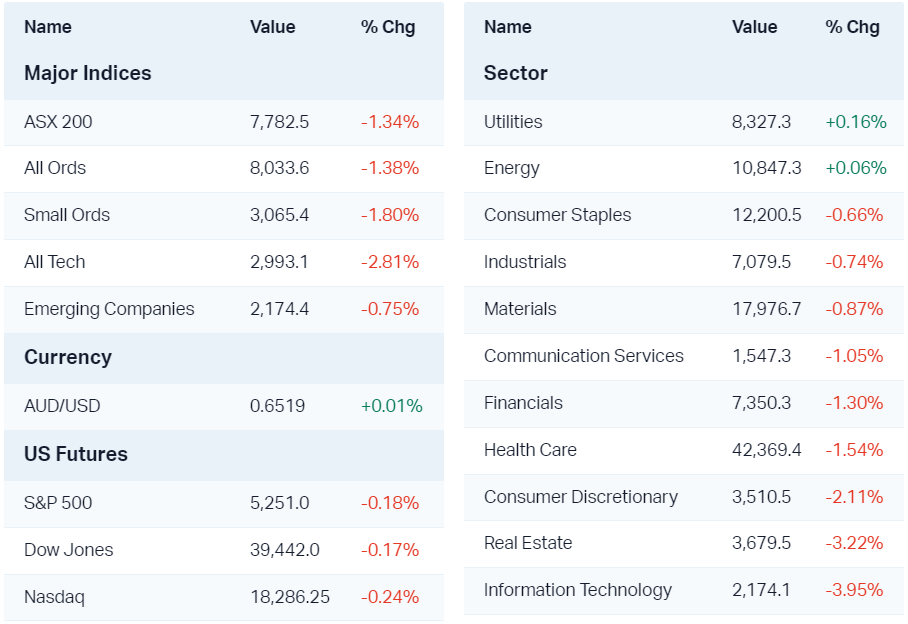Open Communication Services sector
The height and width of the screenshot is (624, 908).
click(x=584, y=356)
